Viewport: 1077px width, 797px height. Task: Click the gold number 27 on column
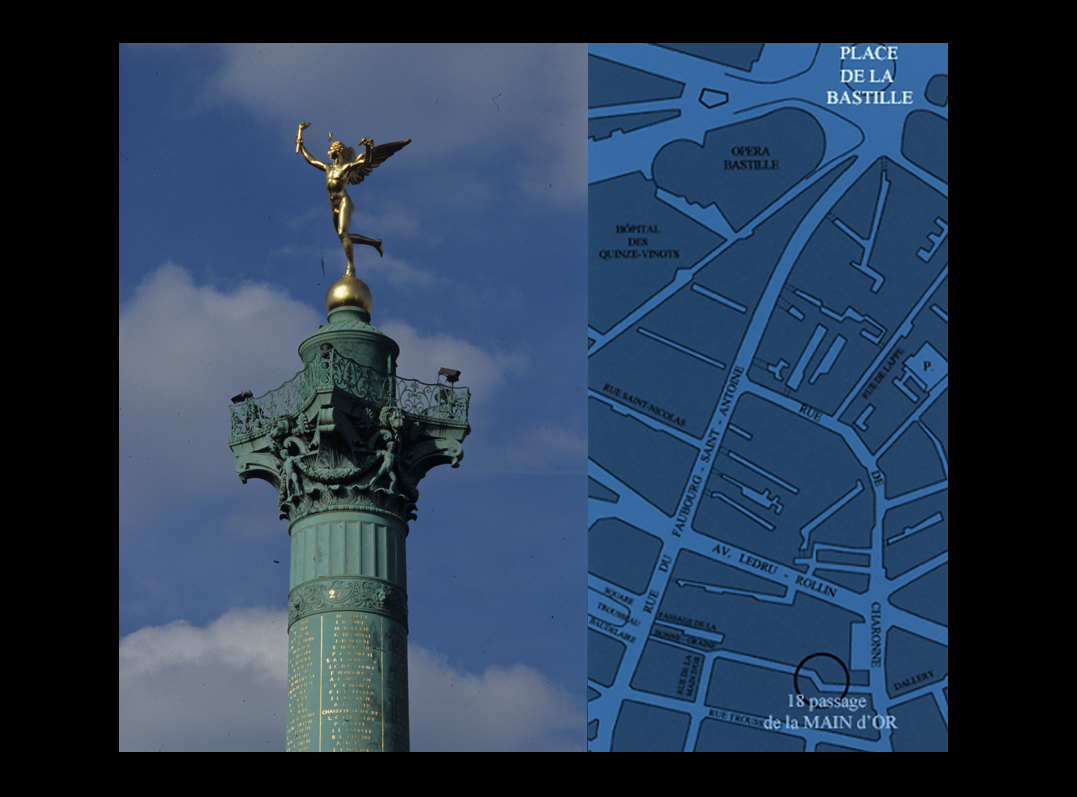(335, 594)
